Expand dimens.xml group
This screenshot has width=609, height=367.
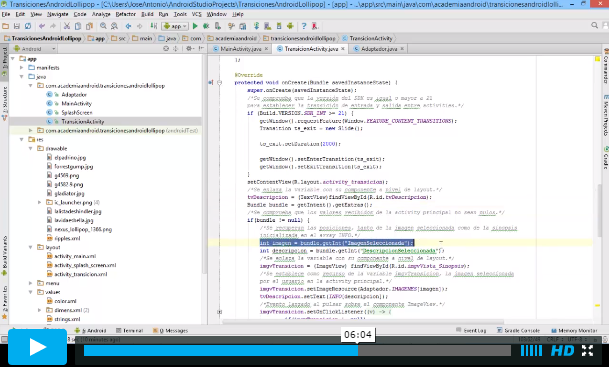(40, 310)
